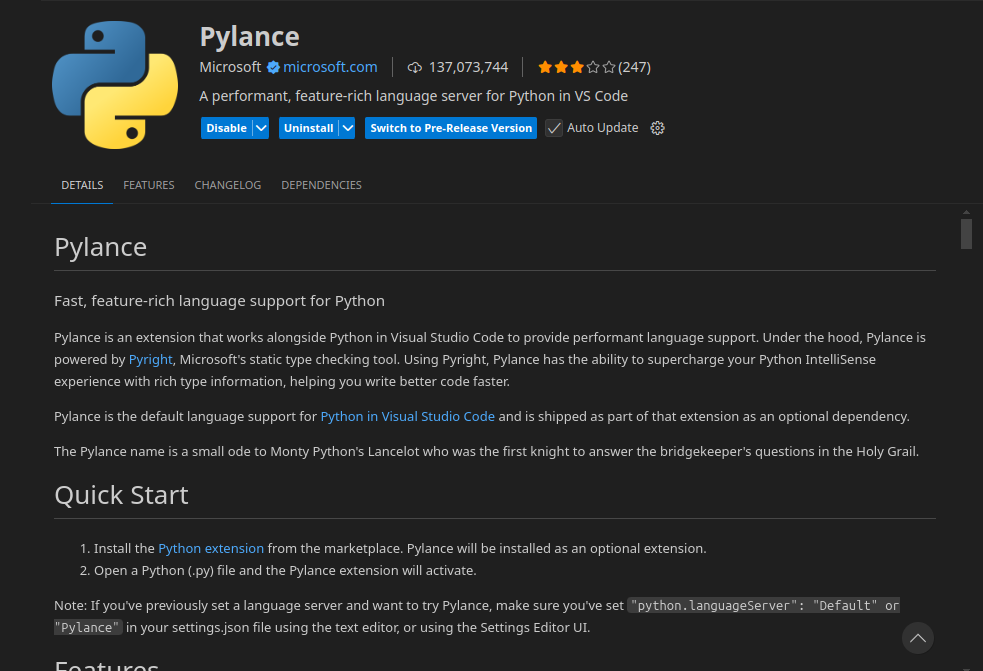The height and width of the screenshot is (671, 983).
Task: Click the scroll-to-top arrow button
Action: pyautogui.click(x=917, y=637)
